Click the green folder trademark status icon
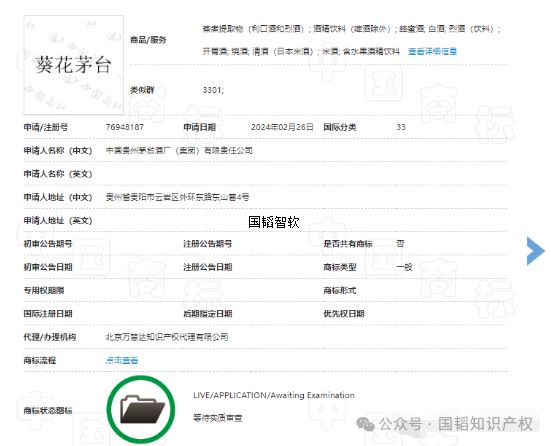The image size is (551, 446). [141, 409]
